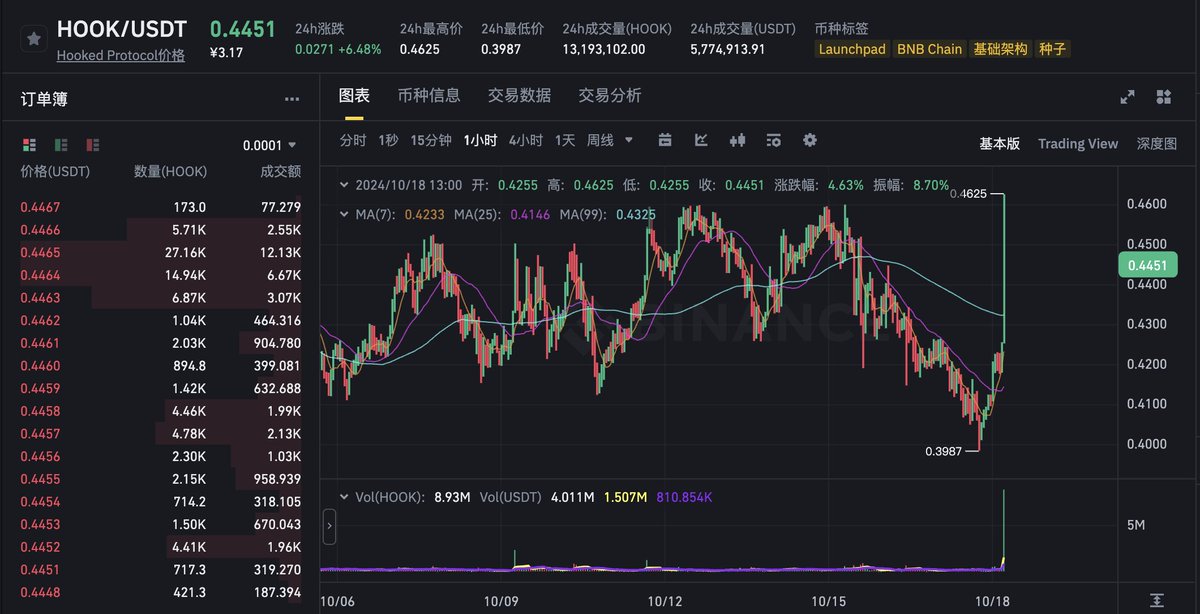
Task: Select the 4小时 time interval
Action: (x=526, y=140)
